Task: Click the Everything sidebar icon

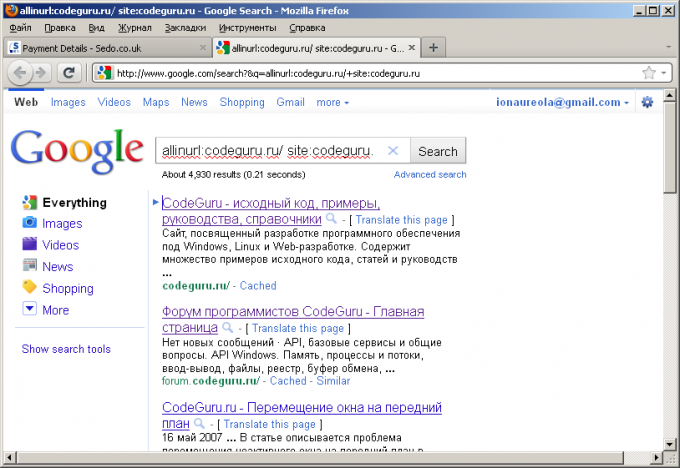Action: point(29,202)
